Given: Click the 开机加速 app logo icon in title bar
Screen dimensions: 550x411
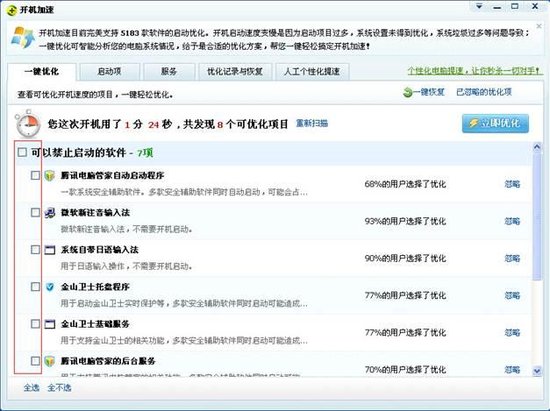Looking at the screenshot, I should (x=12, y=10).
